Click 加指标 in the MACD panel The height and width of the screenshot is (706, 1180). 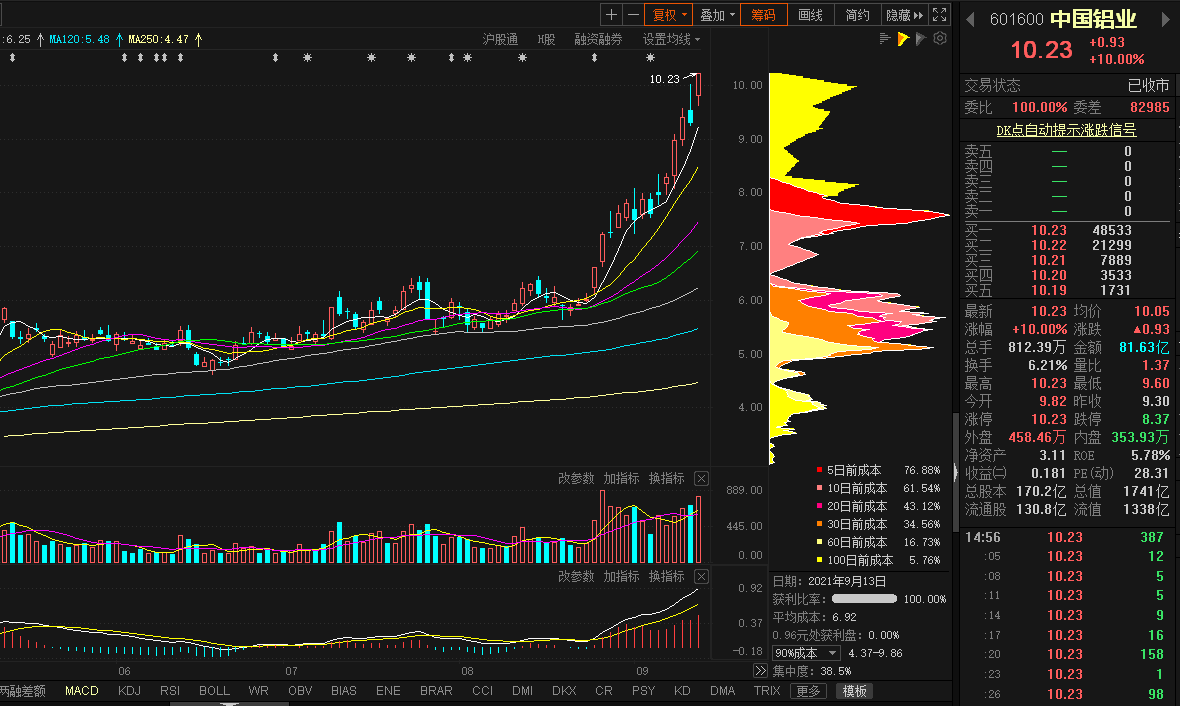click(622, 577)
